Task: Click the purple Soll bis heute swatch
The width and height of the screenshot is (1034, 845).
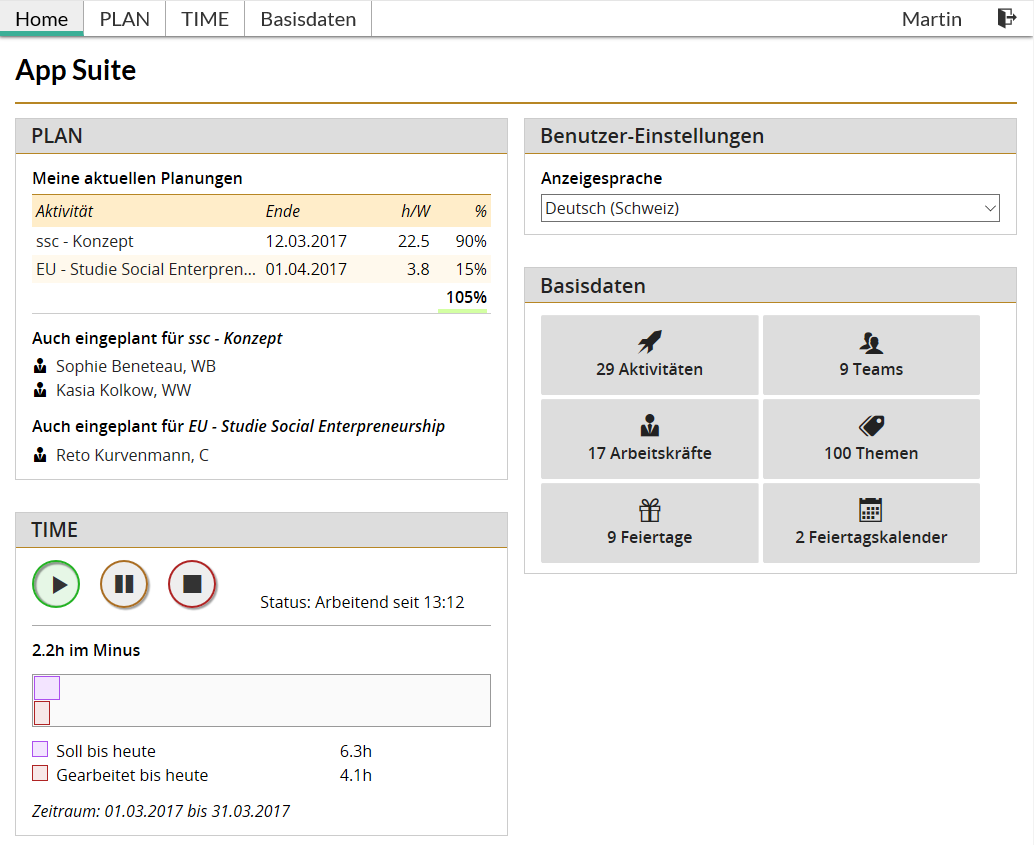Action: click(x=40, y=750)
